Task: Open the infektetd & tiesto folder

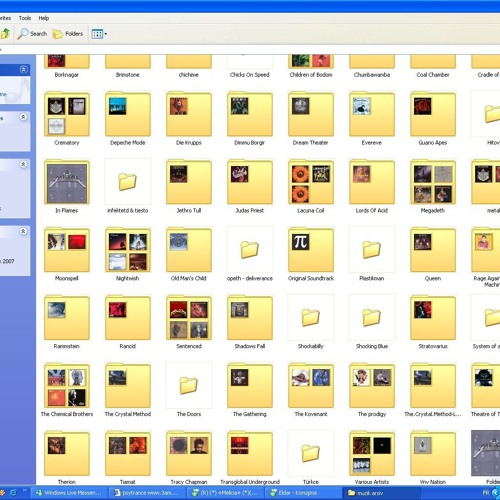Action: [128, 182]
